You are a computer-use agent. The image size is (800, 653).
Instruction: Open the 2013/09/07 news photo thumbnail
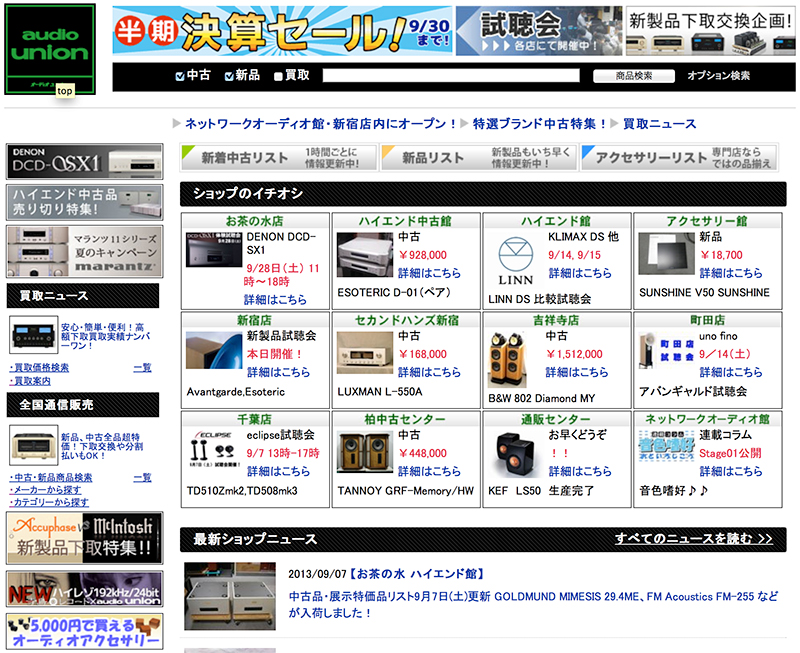[x=230, y=596]
